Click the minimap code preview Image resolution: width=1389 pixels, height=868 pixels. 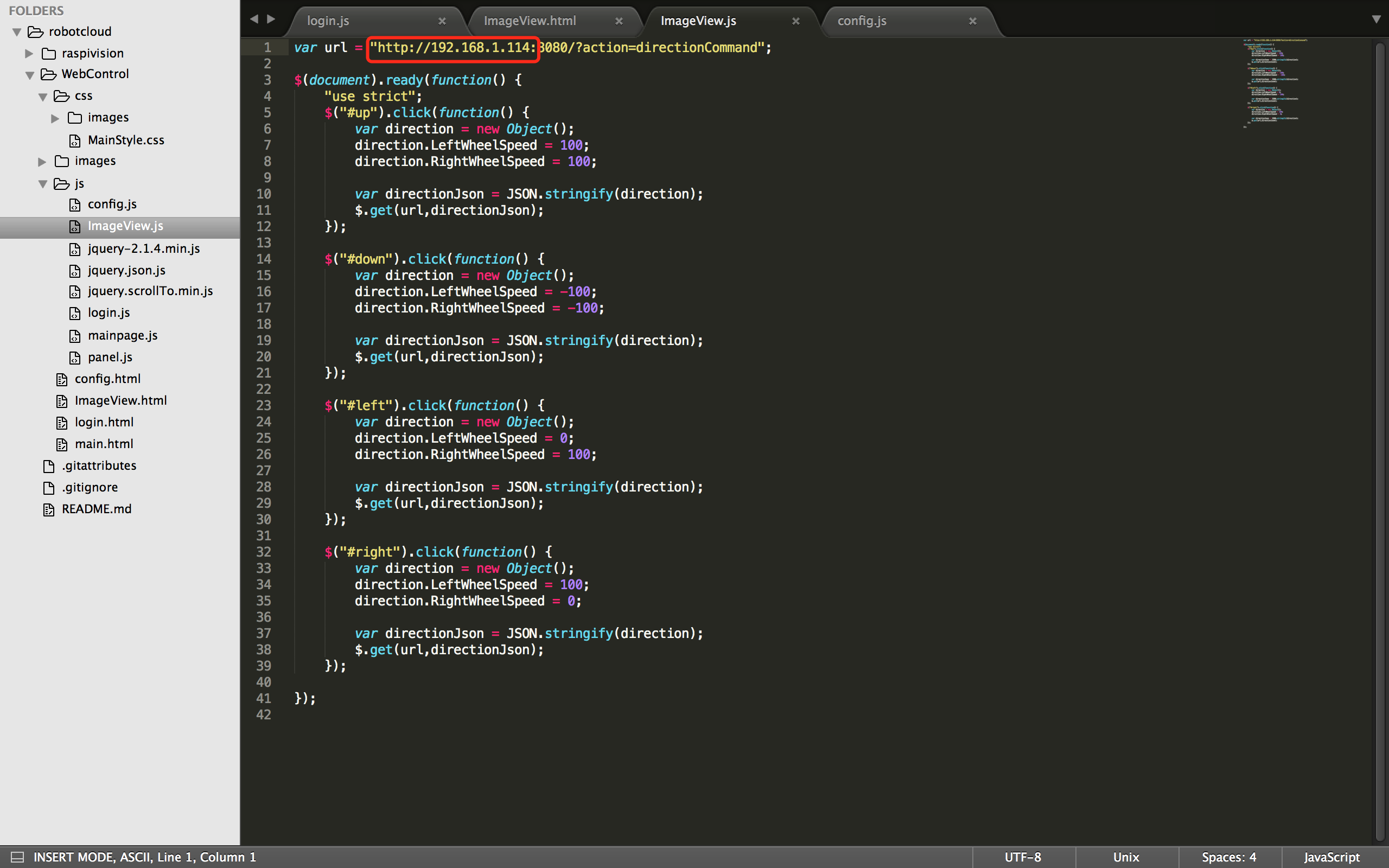pos(1274,83)
